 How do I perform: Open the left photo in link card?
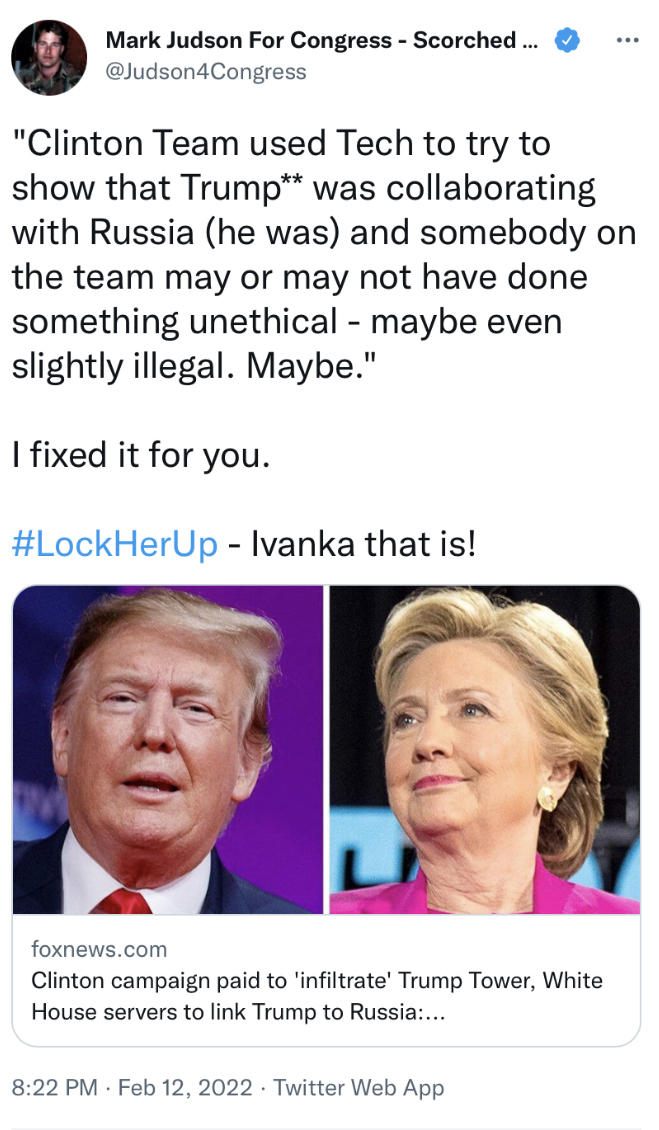[168, 749]
